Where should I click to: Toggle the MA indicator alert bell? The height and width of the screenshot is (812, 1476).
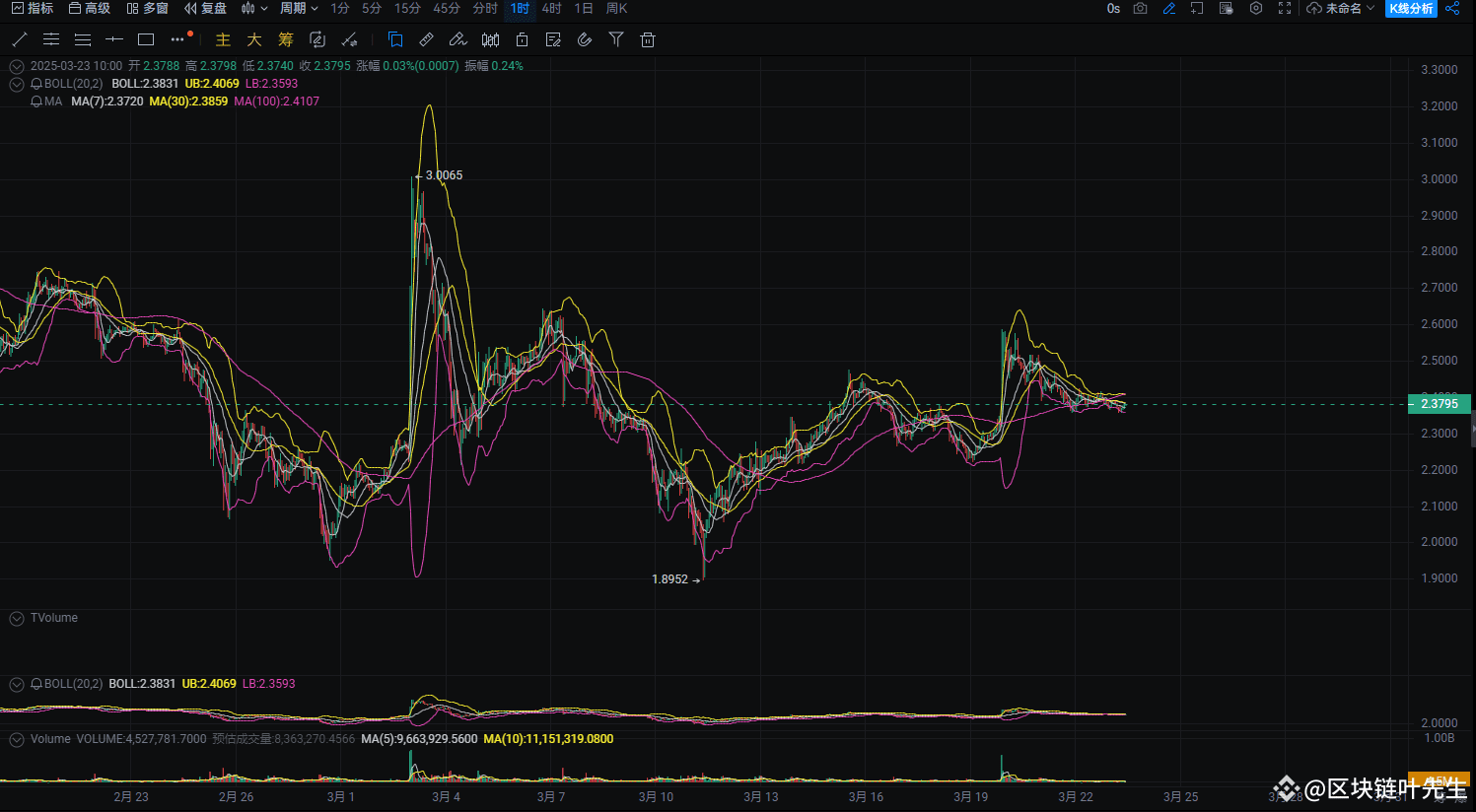tap(36, 101)
